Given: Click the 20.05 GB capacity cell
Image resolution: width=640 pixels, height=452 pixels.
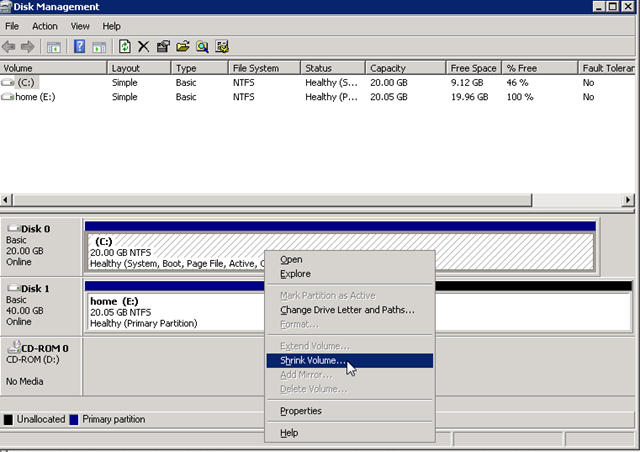Looking at the screenshot, I should 389,97.
